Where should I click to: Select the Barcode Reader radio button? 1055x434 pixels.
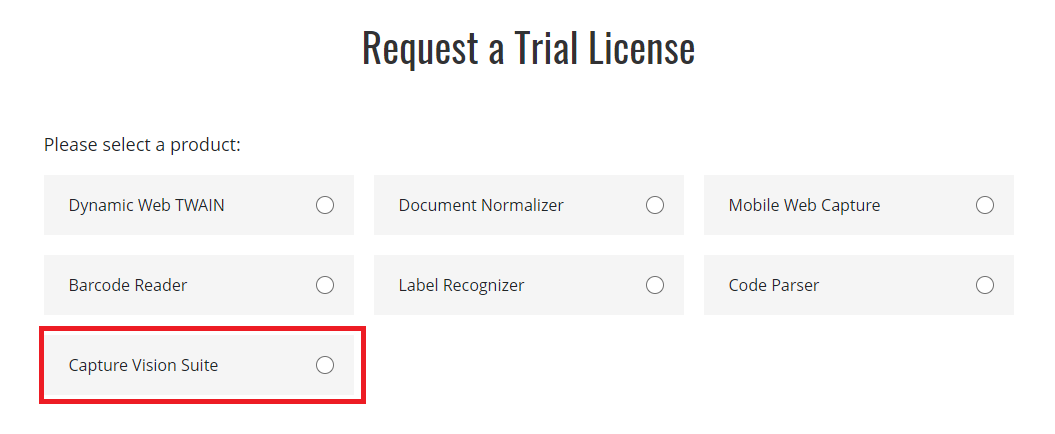(325, 285)
